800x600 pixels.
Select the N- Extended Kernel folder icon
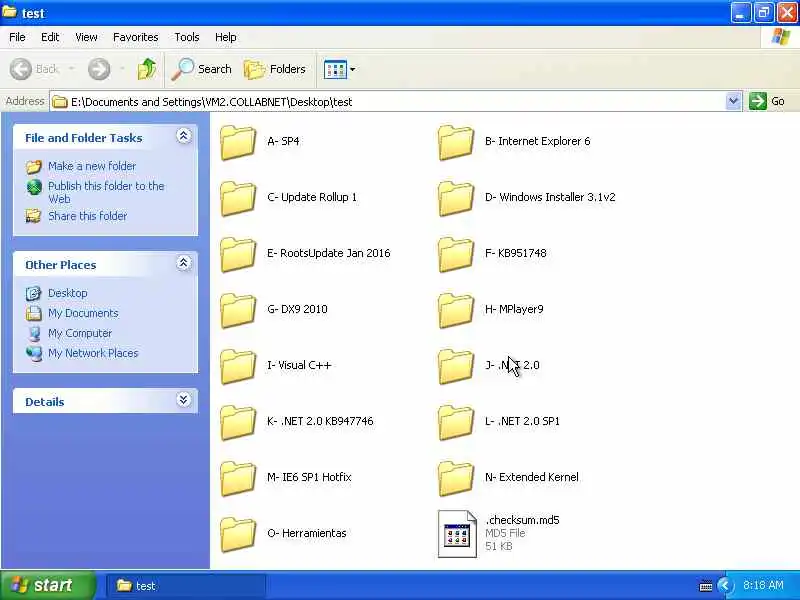pyautogui.click(x=456, y=479)
